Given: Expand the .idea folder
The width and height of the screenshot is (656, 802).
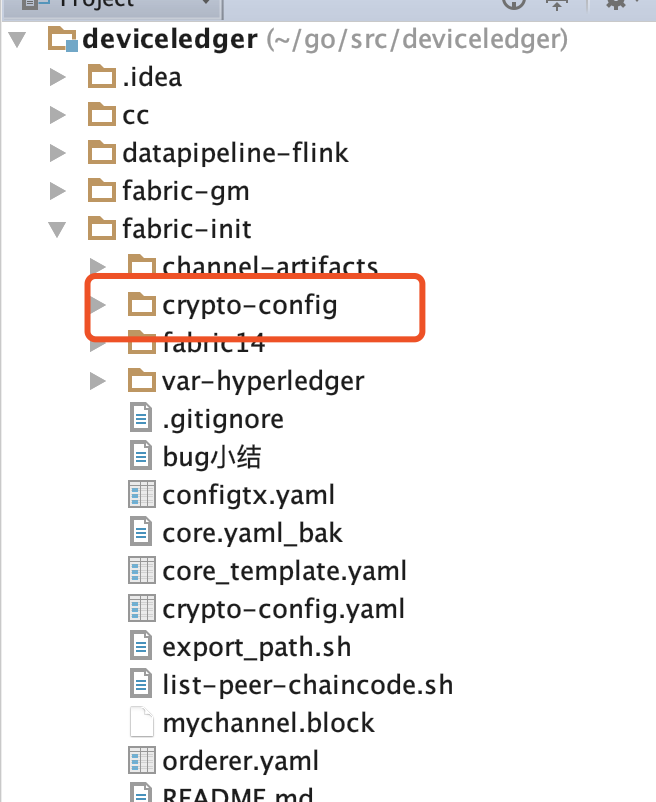Looking at the screenshot, I should click(x=56, y=76).
